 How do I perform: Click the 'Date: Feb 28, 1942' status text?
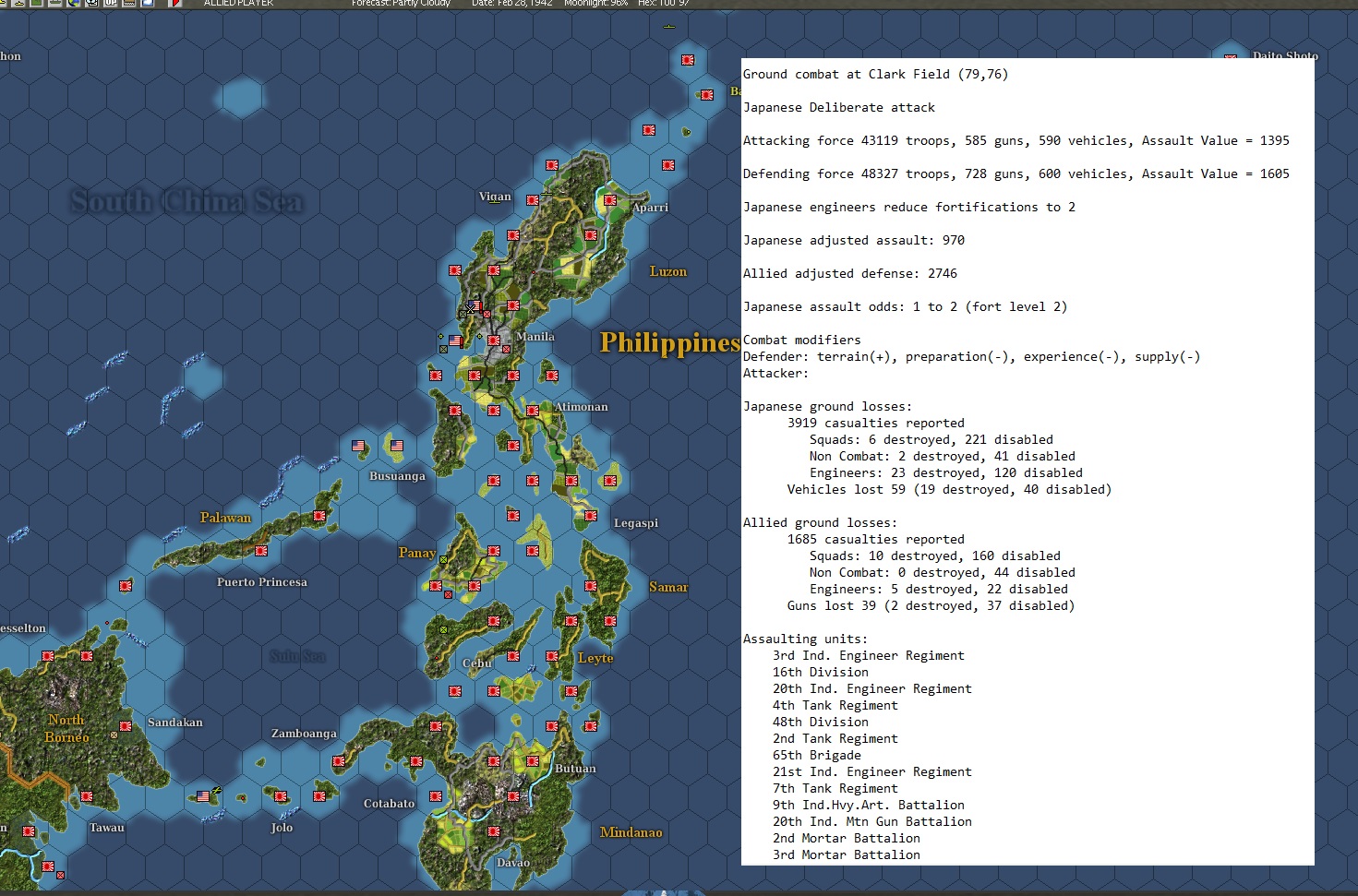(x=512, y=4)
